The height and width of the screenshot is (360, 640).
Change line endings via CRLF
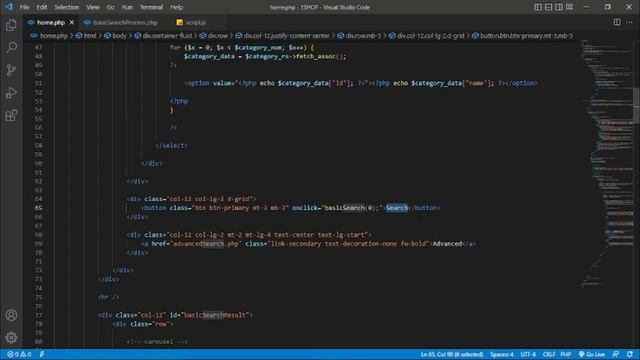(x=549, y=354)
